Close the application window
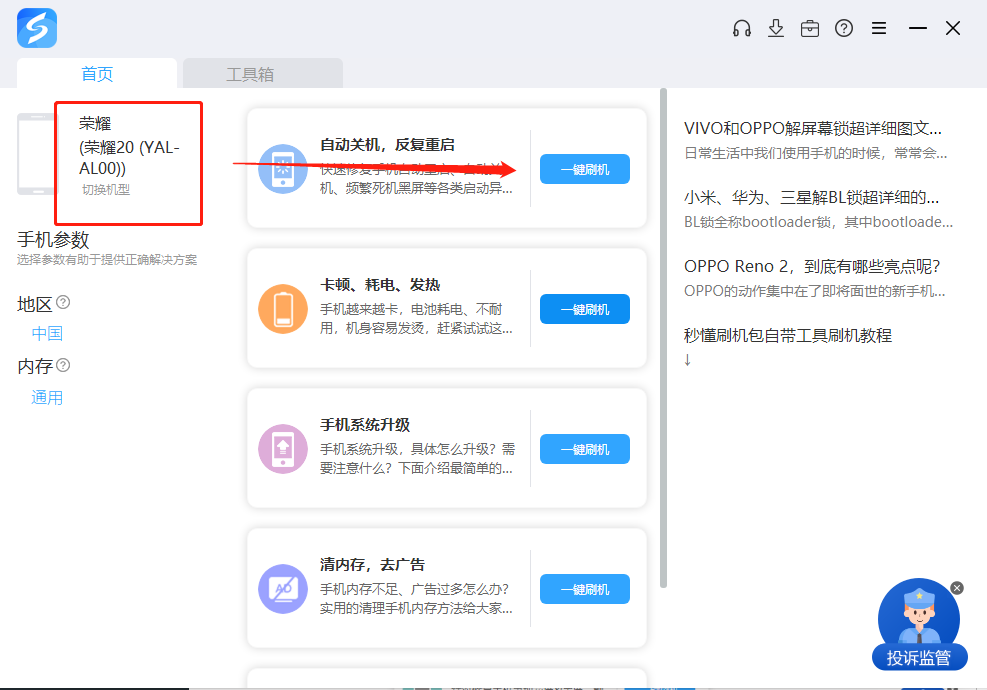The width and height of the screenshot is (987, 690). 953,28
